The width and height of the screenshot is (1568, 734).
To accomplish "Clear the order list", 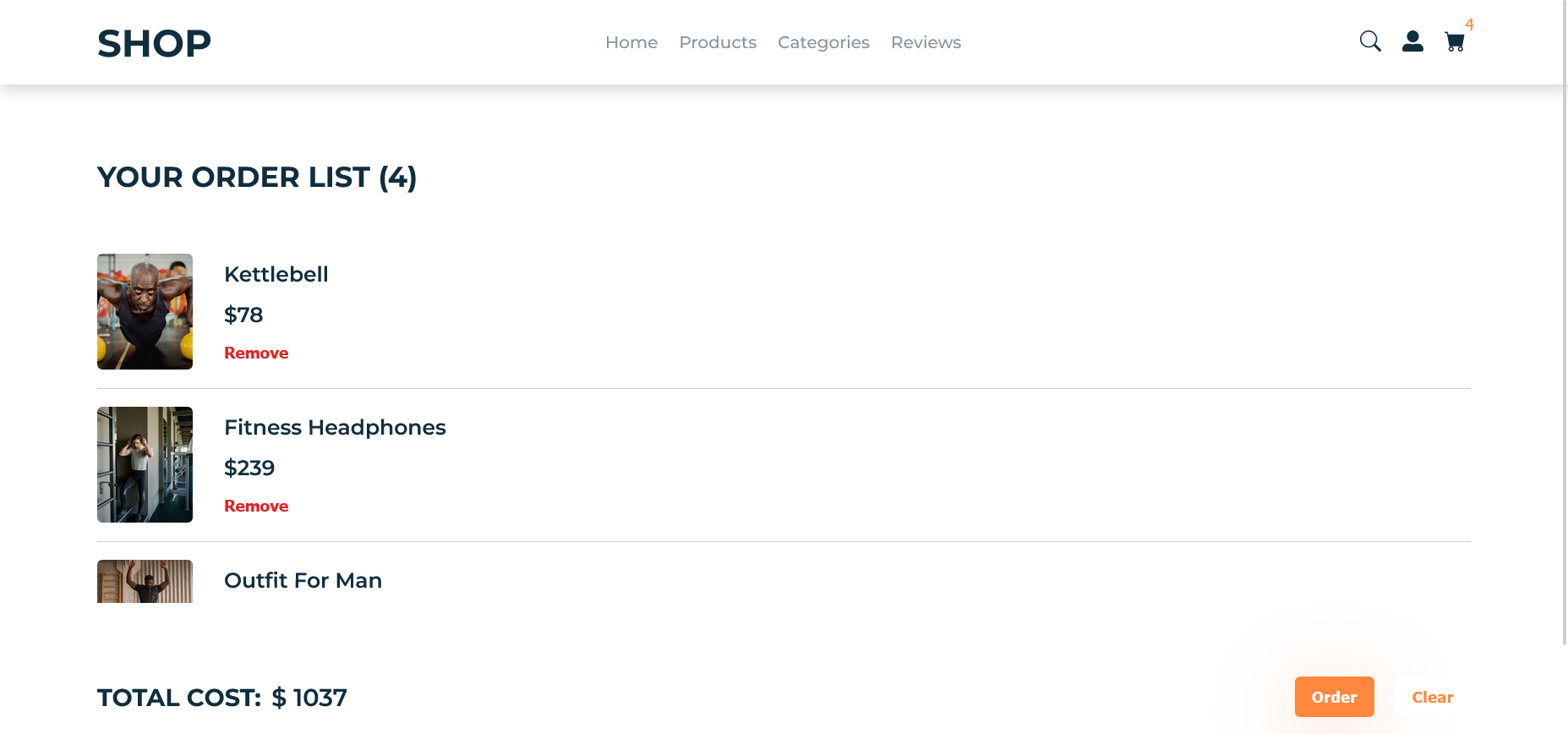I will coord(1432,697).
